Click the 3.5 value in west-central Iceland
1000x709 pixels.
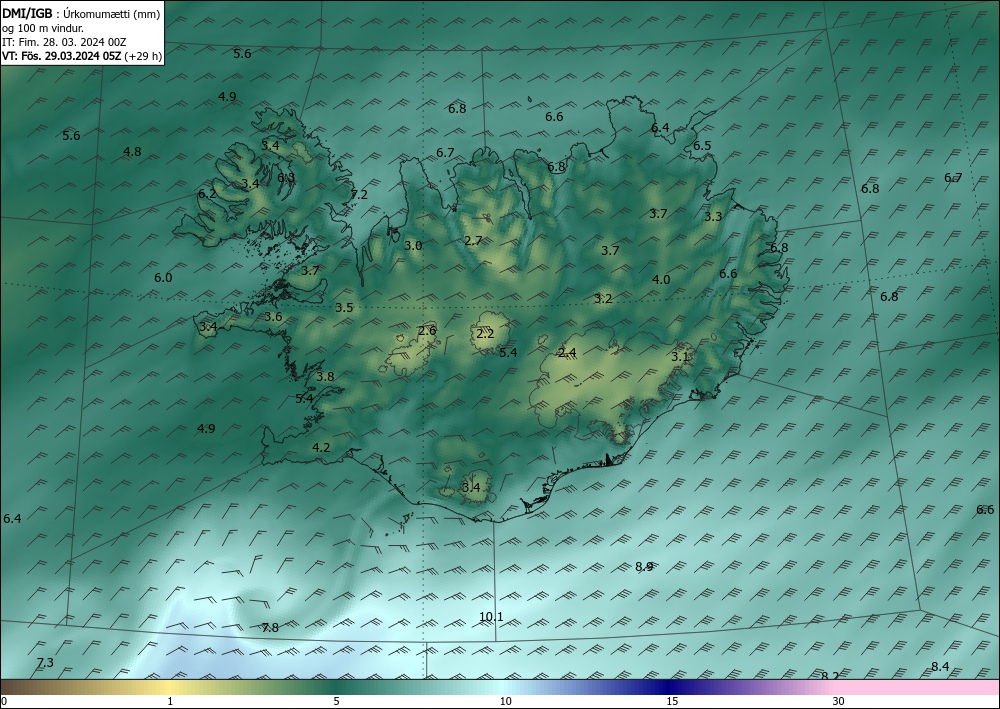click(x=344, y=307)
